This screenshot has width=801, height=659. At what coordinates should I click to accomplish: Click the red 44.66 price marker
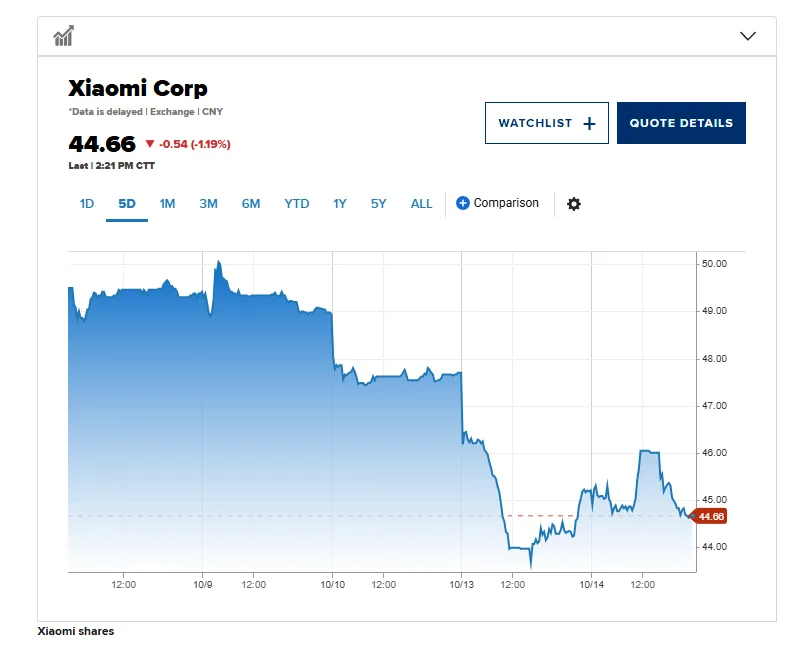click(710, 517)
